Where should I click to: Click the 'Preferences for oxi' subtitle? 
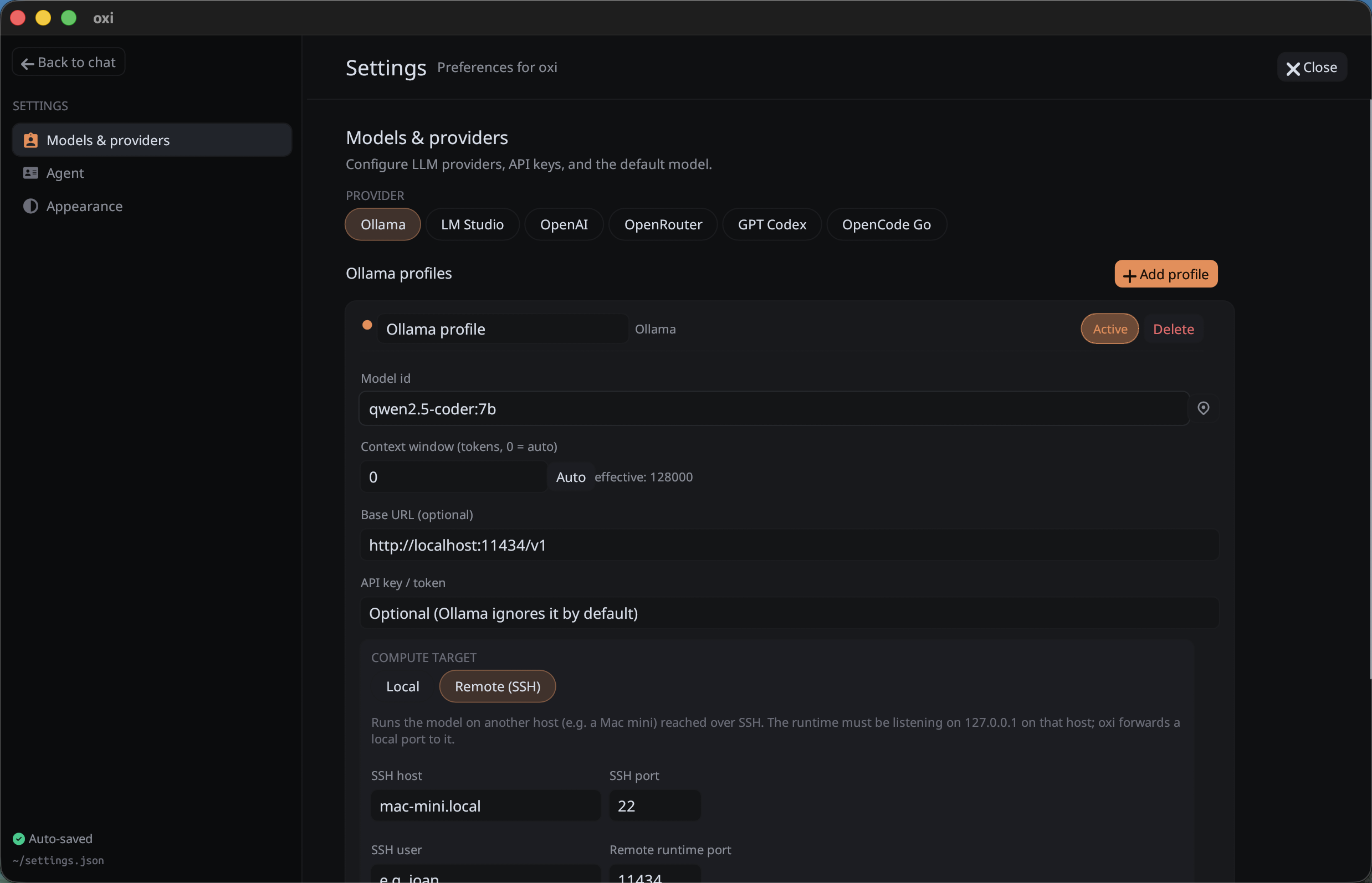pos(496,67)
